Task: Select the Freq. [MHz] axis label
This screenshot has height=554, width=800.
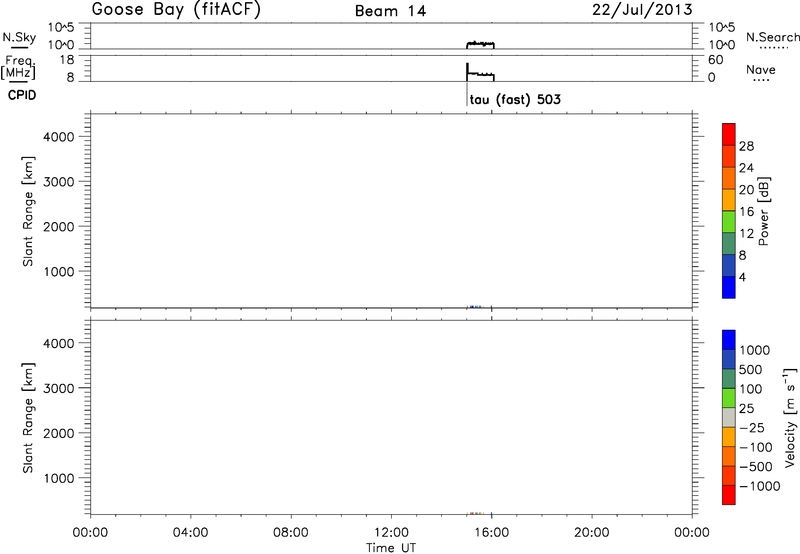Action: click(19, 67)
